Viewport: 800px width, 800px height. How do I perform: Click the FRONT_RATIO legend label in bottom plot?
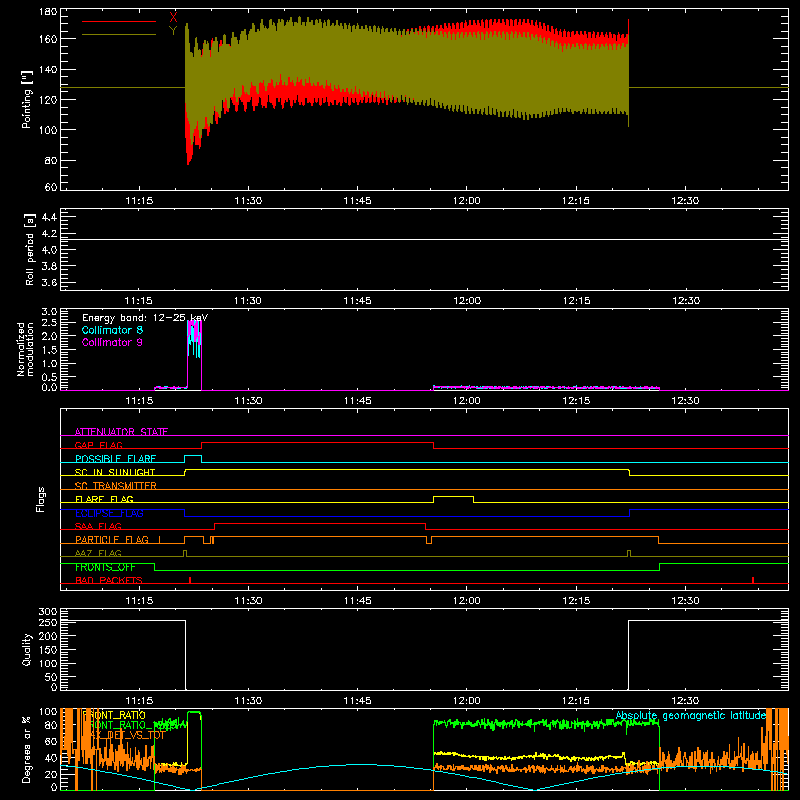click(114, 715)
